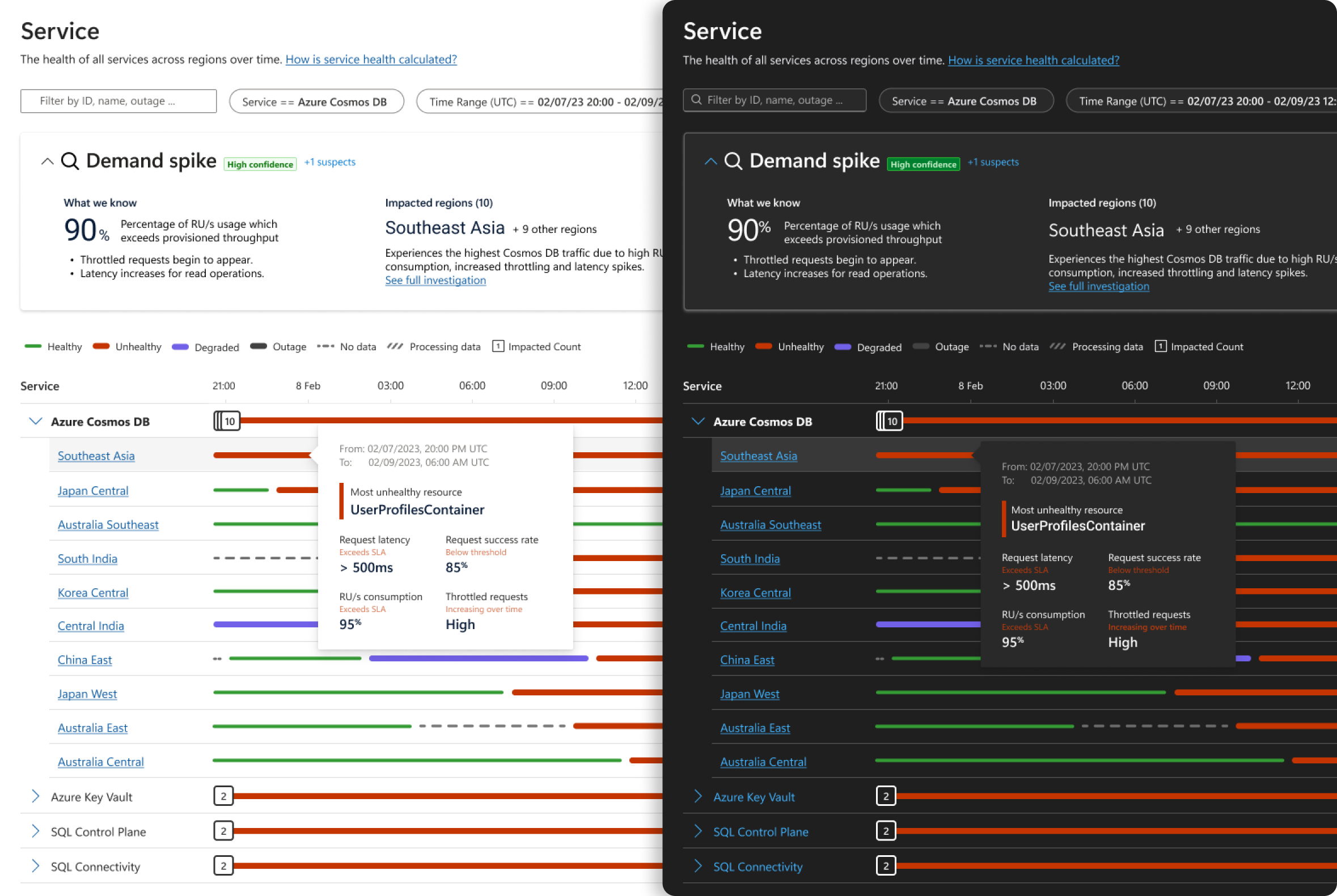Click Azure Key Vault link, dark panel
Viewport: 1337px width, 896px height.
(754, 797)
